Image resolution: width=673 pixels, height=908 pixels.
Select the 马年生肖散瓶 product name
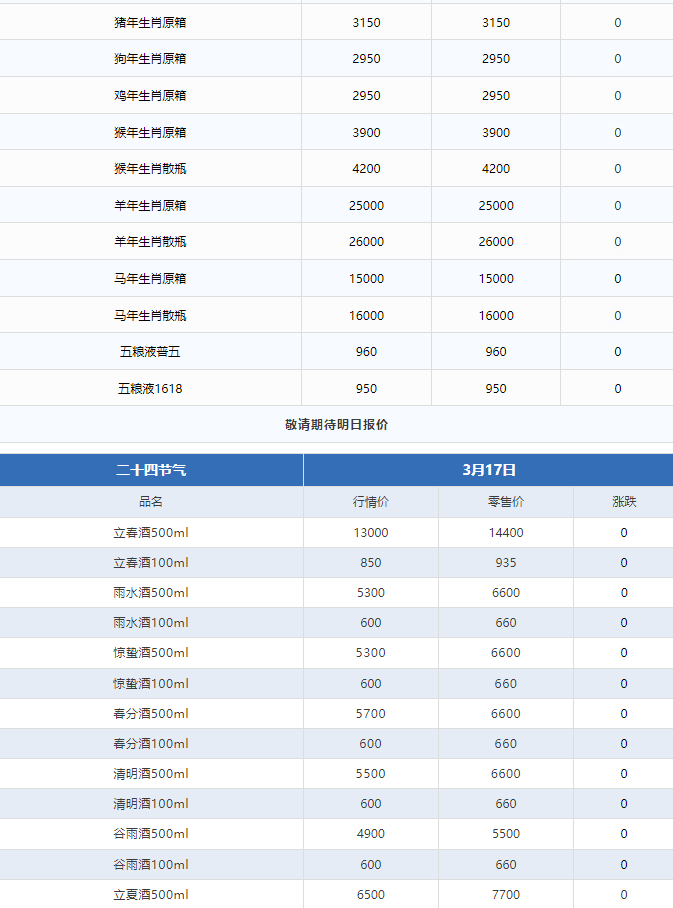click(x=150, y=316)
